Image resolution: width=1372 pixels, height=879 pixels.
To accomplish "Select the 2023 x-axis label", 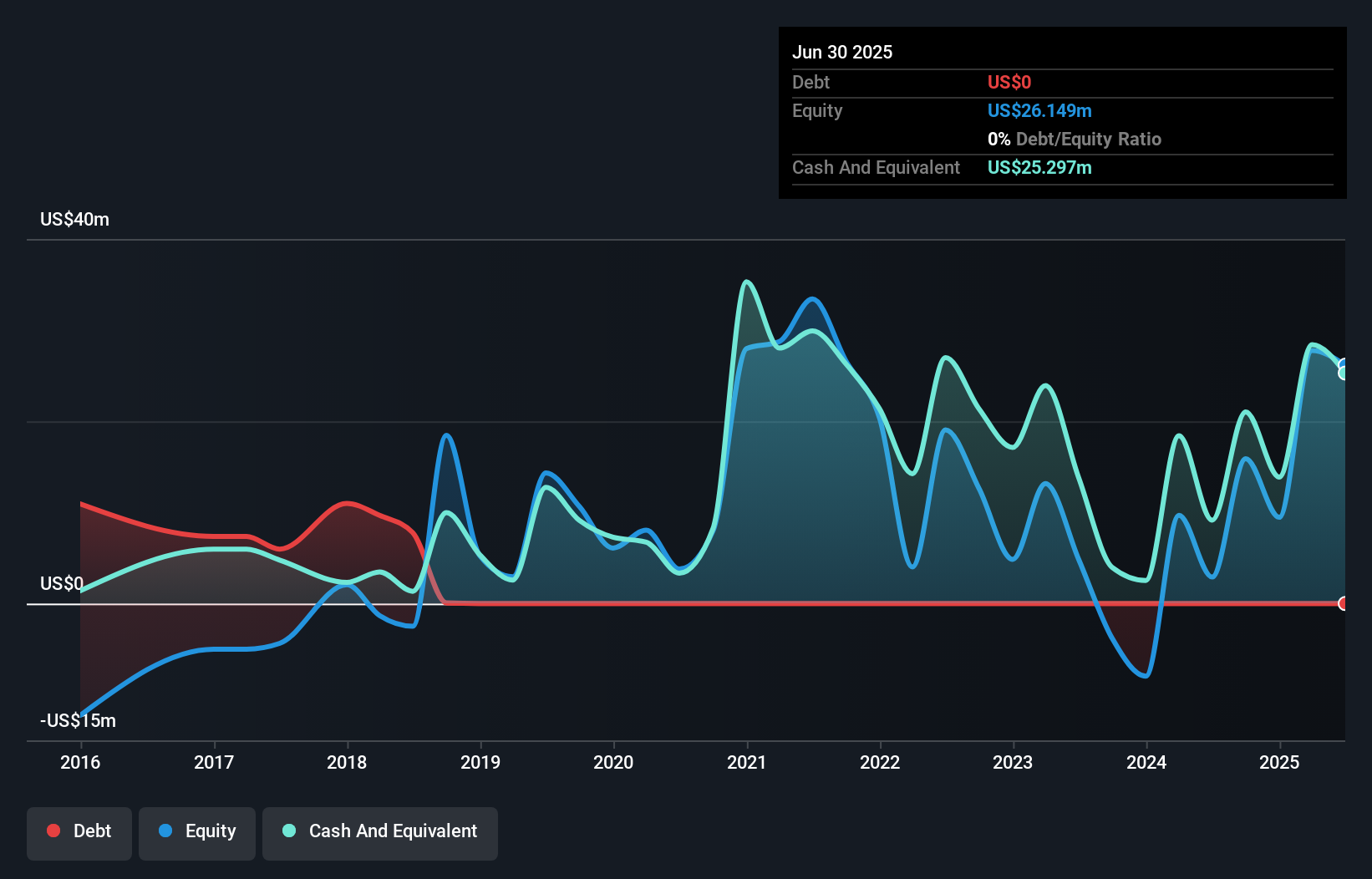I will [1013, 762].
